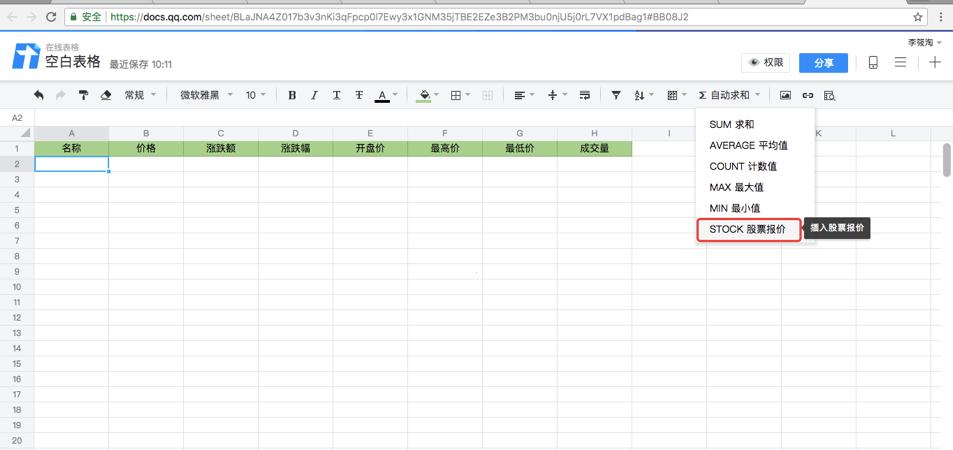Screen dimensions: 953x450
Task: Expand the sort dropdown arrow
Action: tap(652, 95)
